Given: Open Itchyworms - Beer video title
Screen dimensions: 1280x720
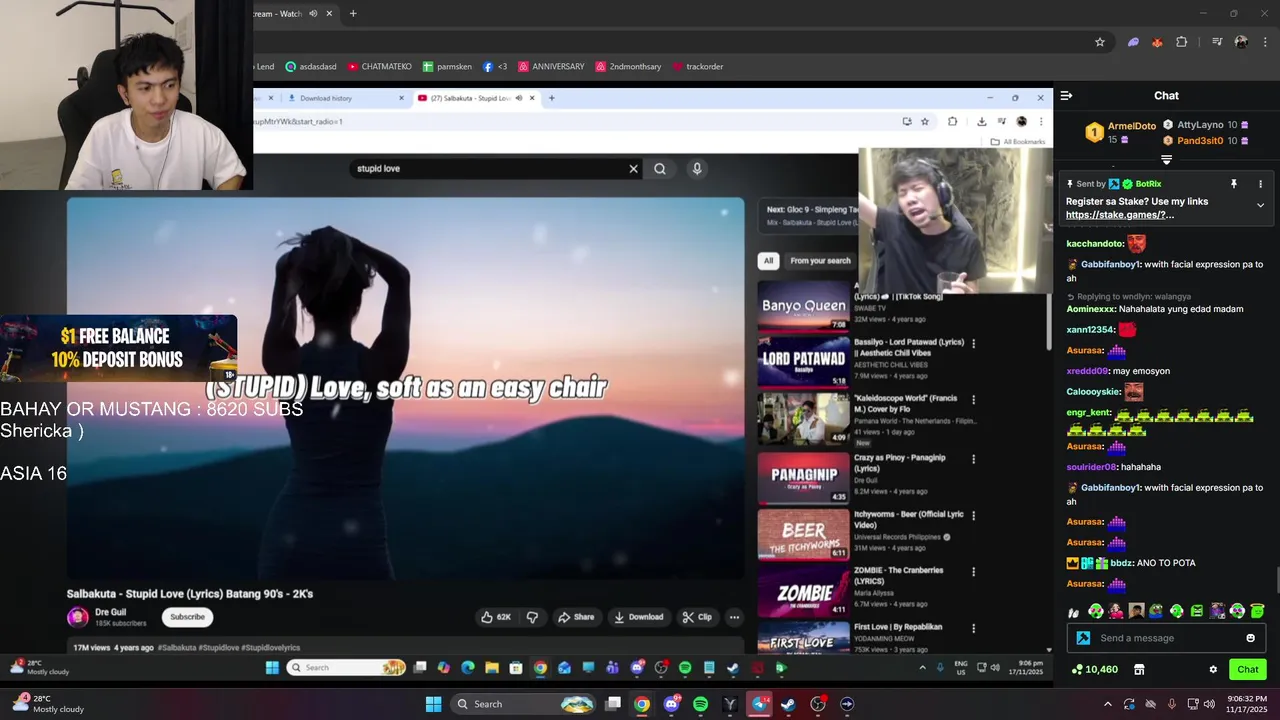Looking at the screenshot, I should tap(909, 519).
